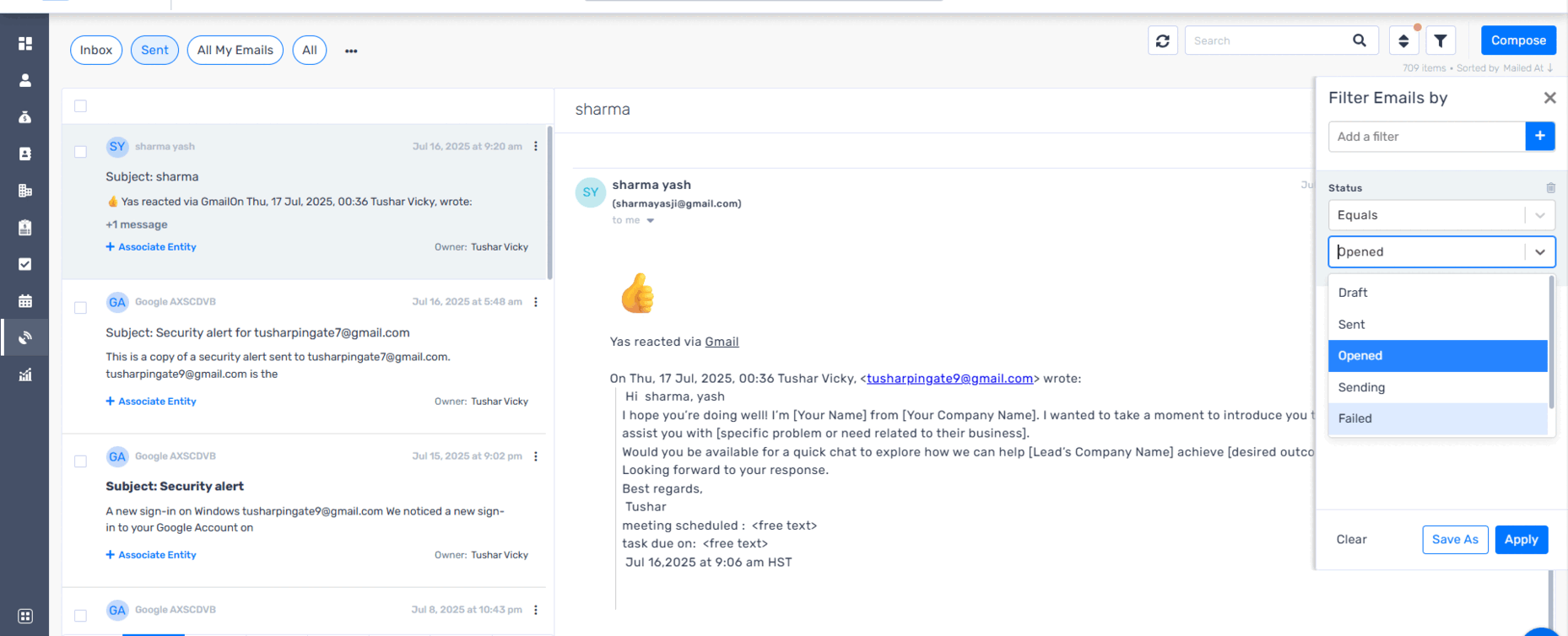Toggle the filter funnel button
Image resolution: width=1568 pixels, height=636 pixels.
[1441, 40]
